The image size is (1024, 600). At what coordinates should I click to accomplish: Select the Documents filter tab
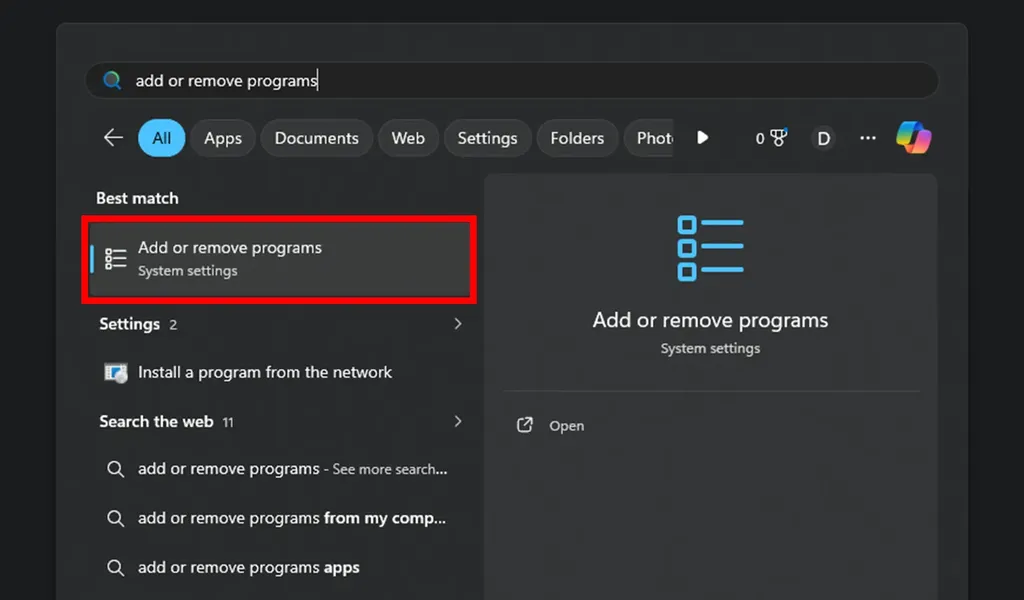click(316, 138)
